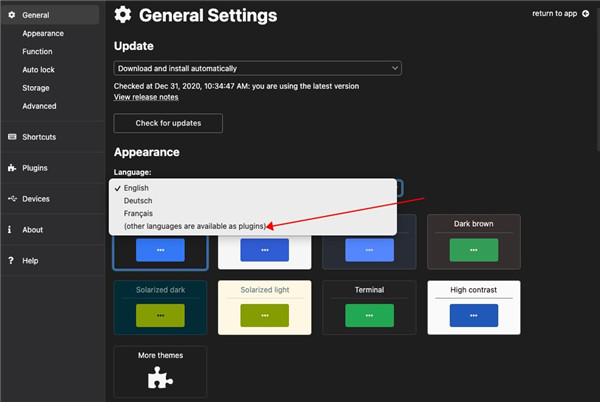Go to Auto lock settings
600x402 pixels.
click(40, 70)
